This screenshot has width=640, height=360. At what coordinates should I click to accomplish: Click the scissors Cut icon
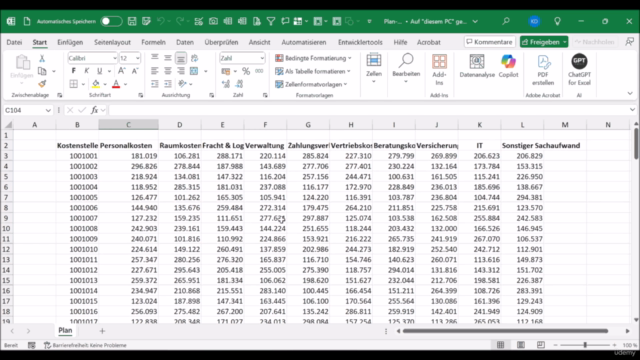[x=42, y=59]
